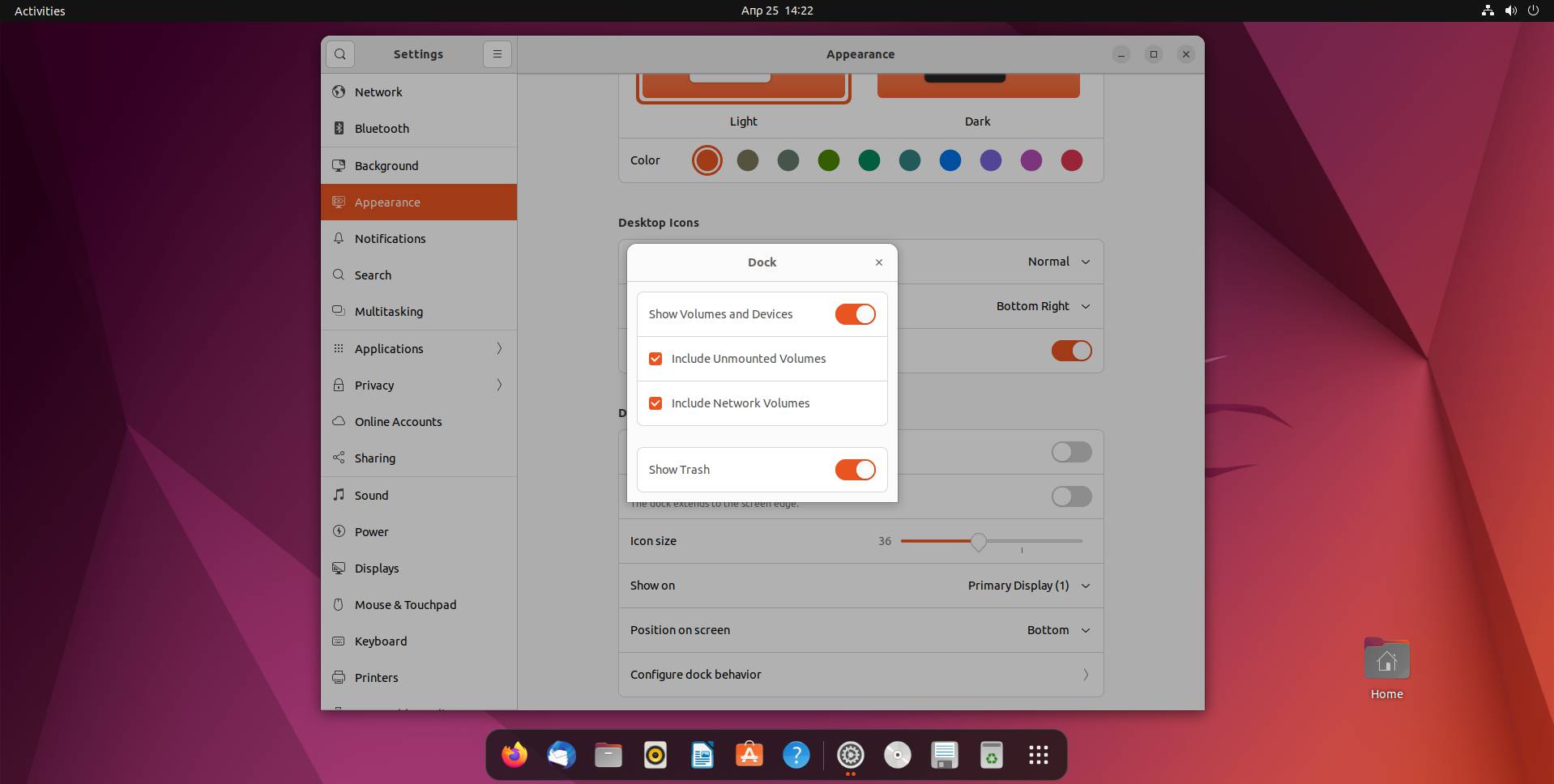Screen dimensions: 1554x784
Task: Open the Primary Display dropdown
Action: [x=1027, y=586]
